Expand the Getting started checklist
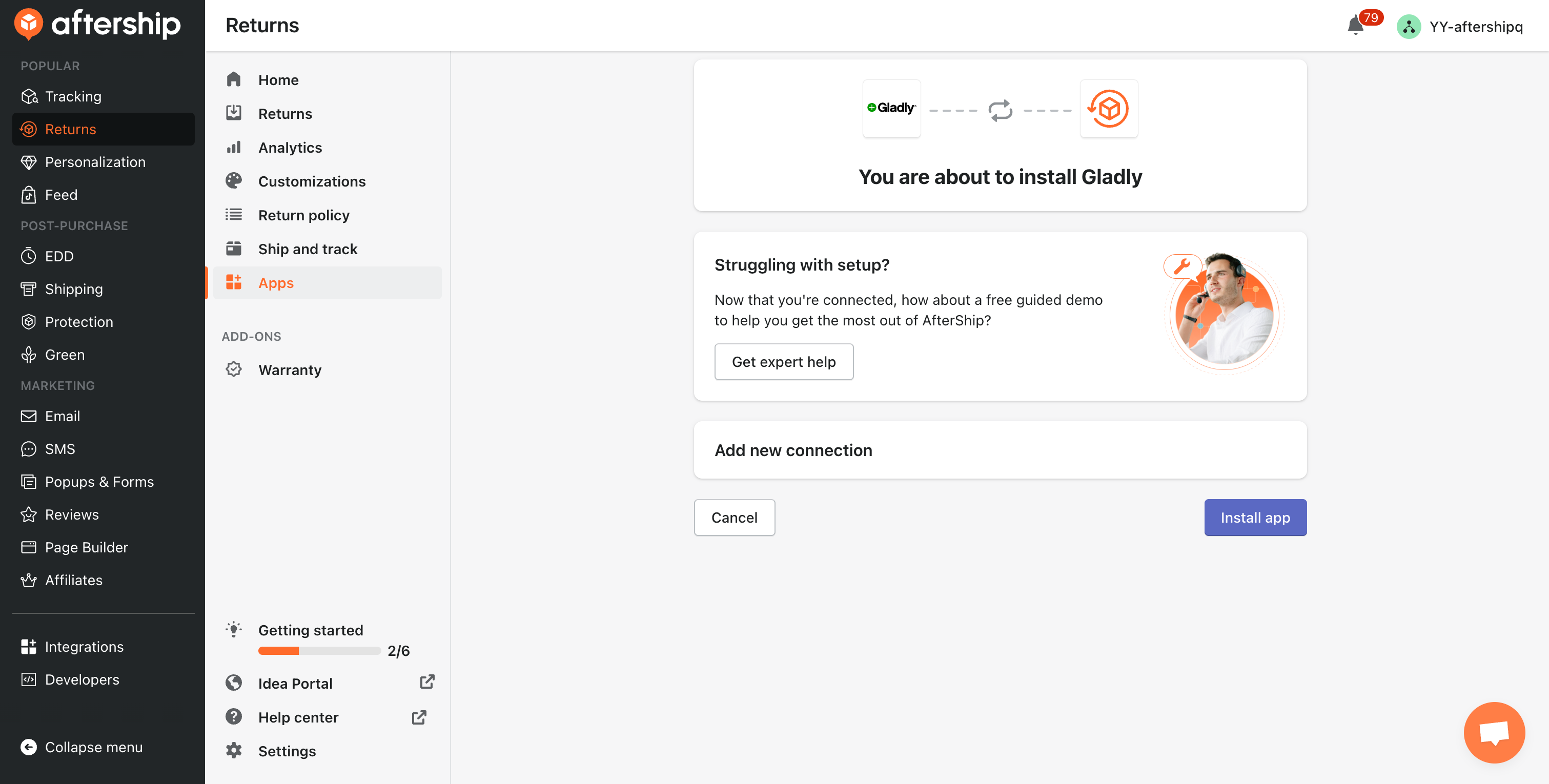 click(x=310, y=629)
